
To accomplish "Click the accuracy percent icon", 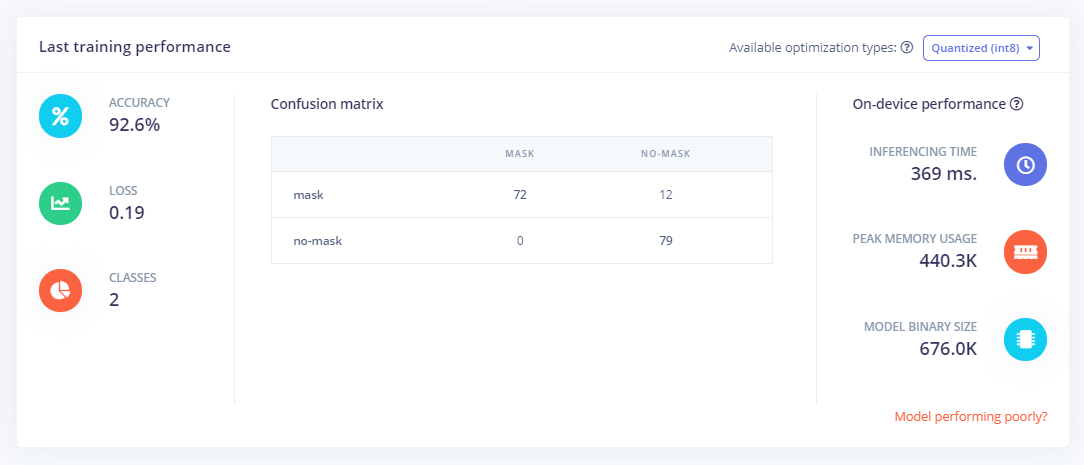I will 60,115.
